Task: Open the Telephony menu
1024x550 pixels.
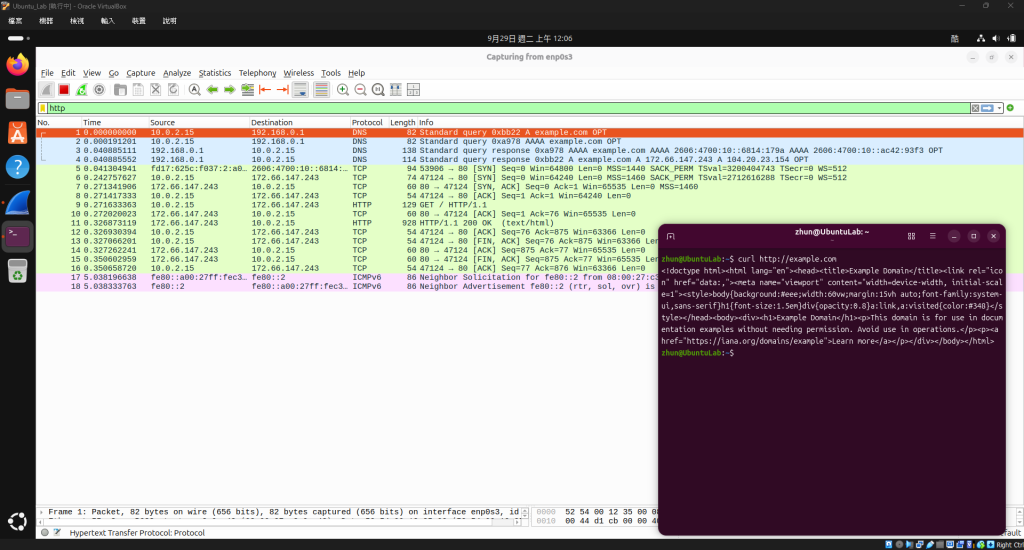Action: coord(257,73)
